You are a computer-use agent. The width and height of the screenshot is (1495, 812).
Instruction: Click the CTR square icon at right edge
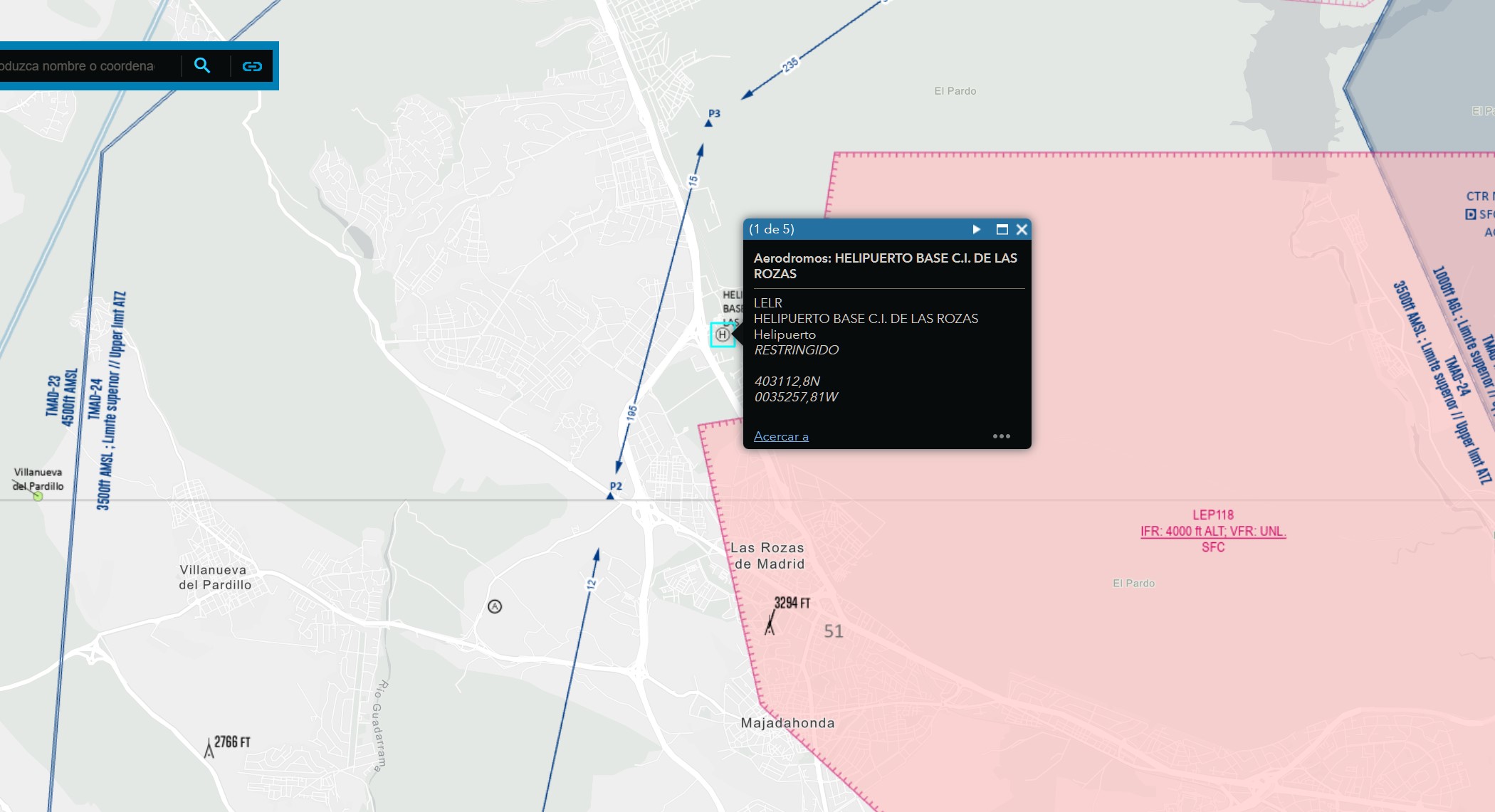click(x=1471, y=214)
